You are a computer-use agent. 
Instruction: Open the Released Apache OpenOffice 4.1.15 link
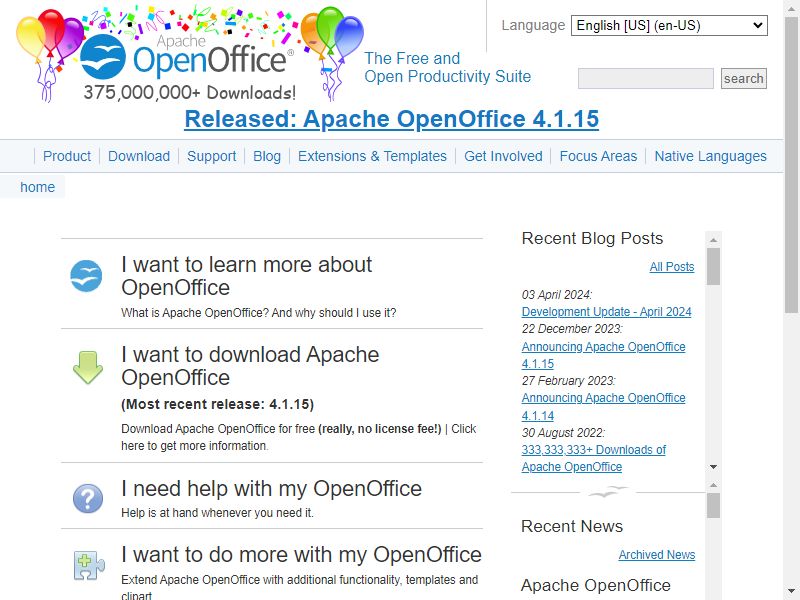[391, 119]
